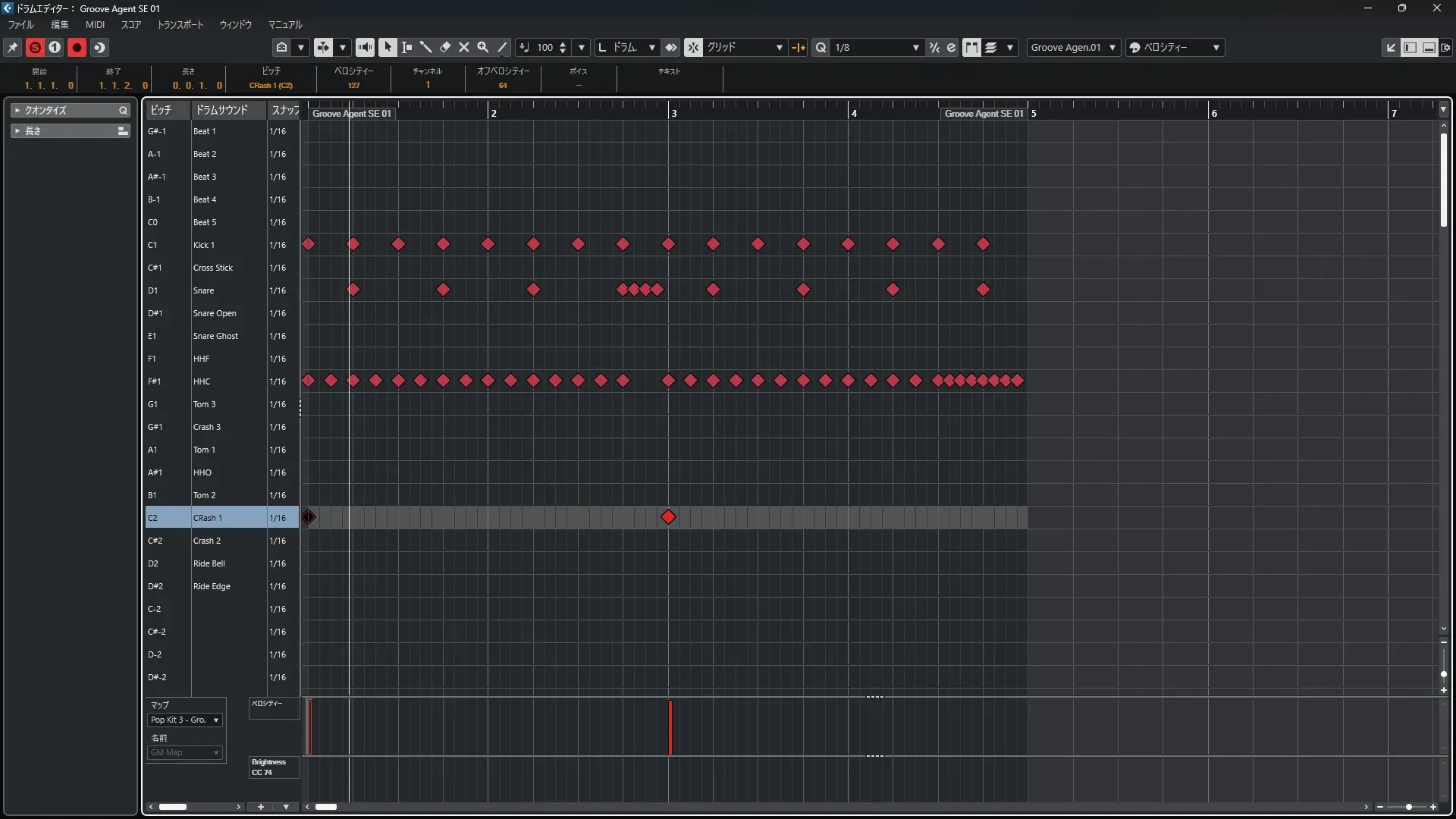Click the selected CRash 1 note at bar 3

point(668,517)
